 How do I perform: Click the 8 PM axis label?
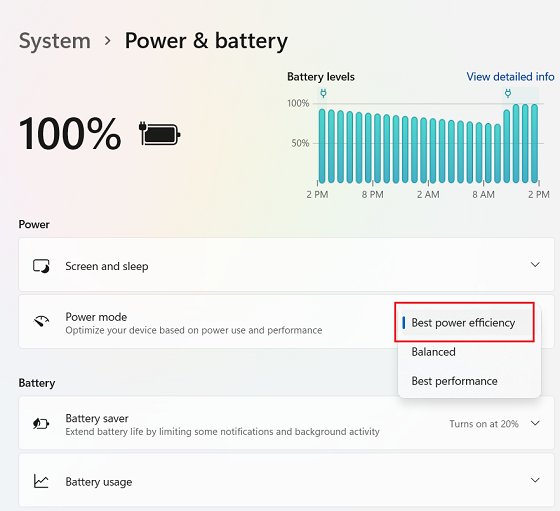click(372, 195)
